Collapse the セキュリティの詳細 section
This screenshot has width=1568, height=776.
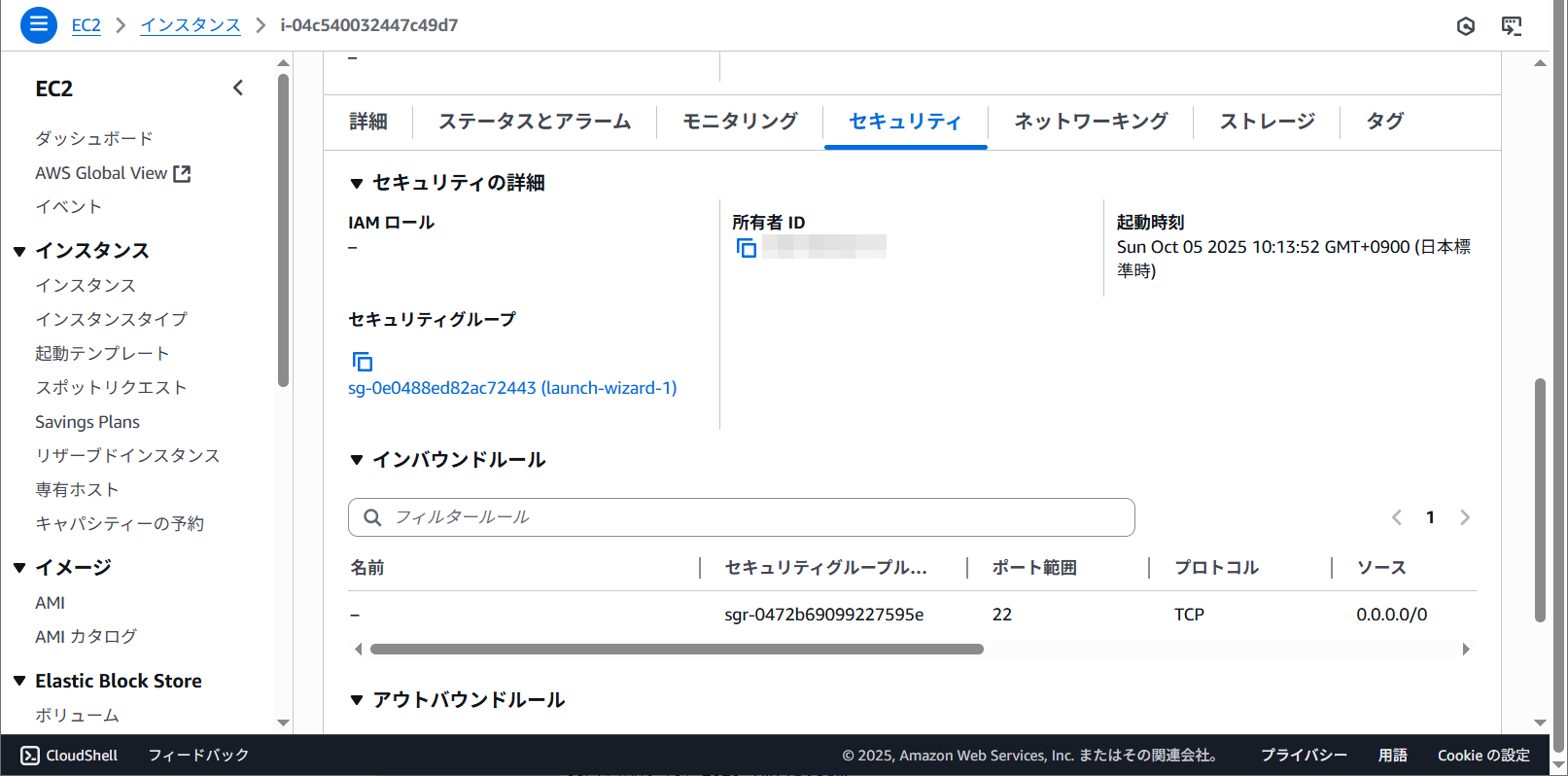point(357,183)
